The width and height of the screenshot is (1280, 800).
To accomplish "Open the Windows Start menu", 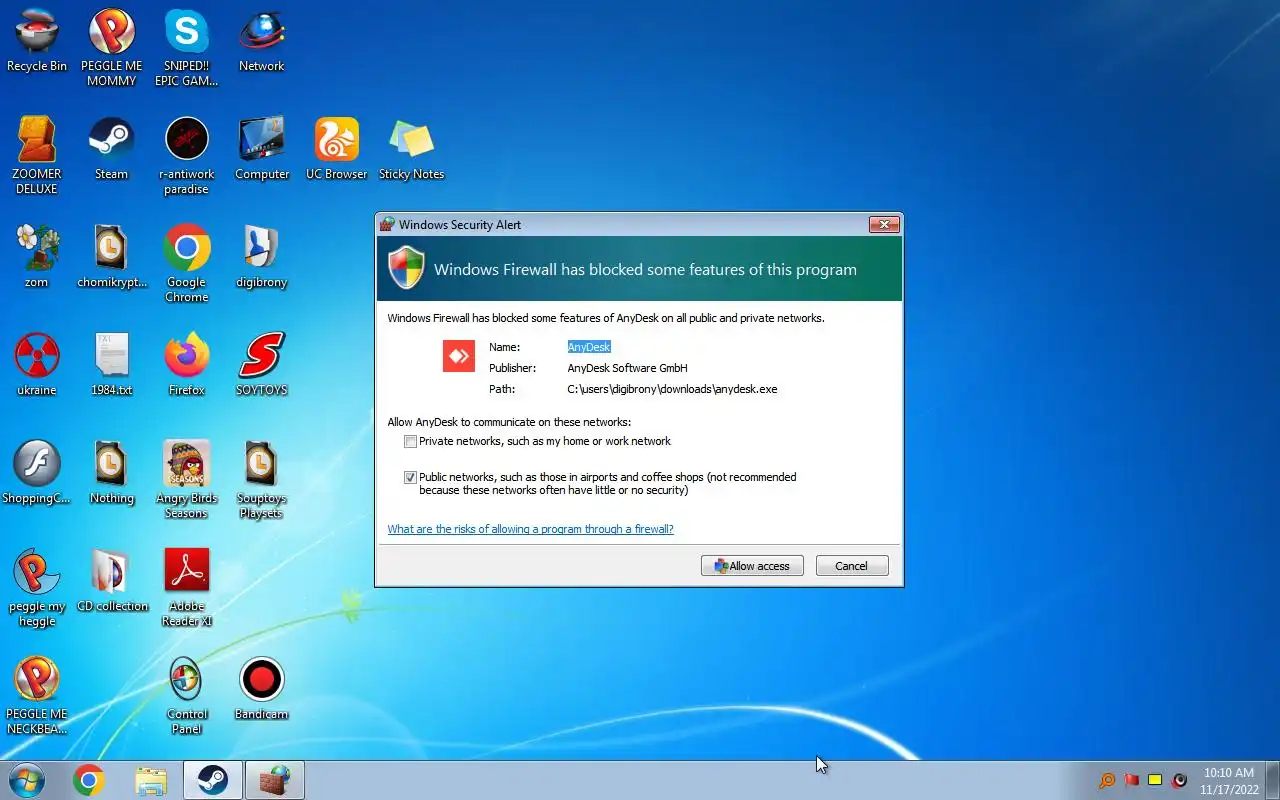I will [x=27, y=780].
